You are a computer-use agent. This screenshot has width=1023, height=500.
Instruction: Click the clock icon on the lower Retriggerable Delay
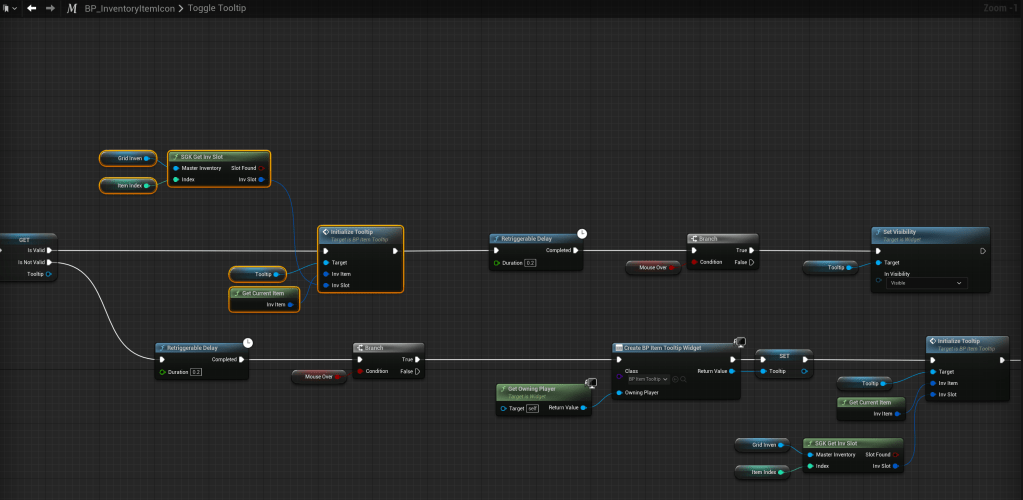[x=248, y=342]
